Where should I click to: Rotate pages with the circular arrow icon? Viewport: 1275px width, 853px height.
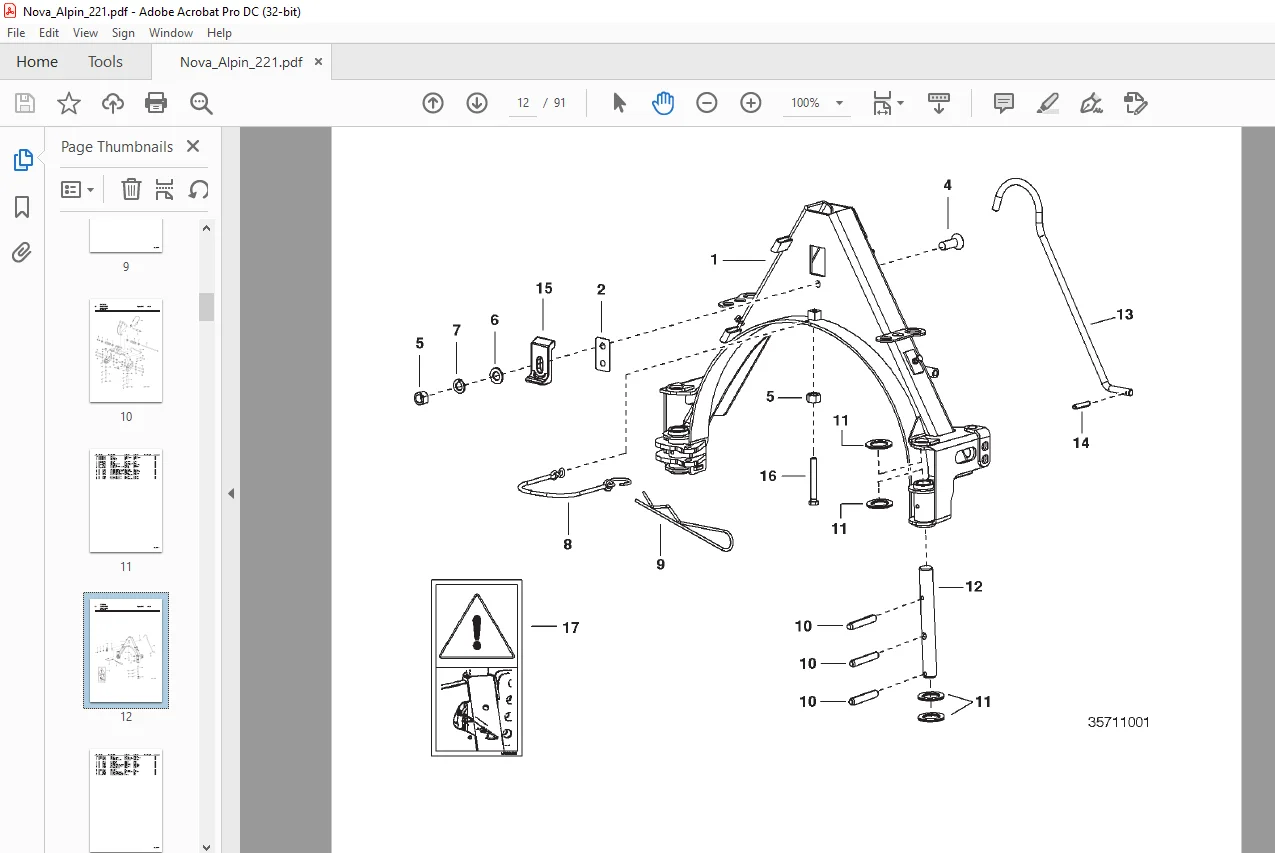coord(199,189)
